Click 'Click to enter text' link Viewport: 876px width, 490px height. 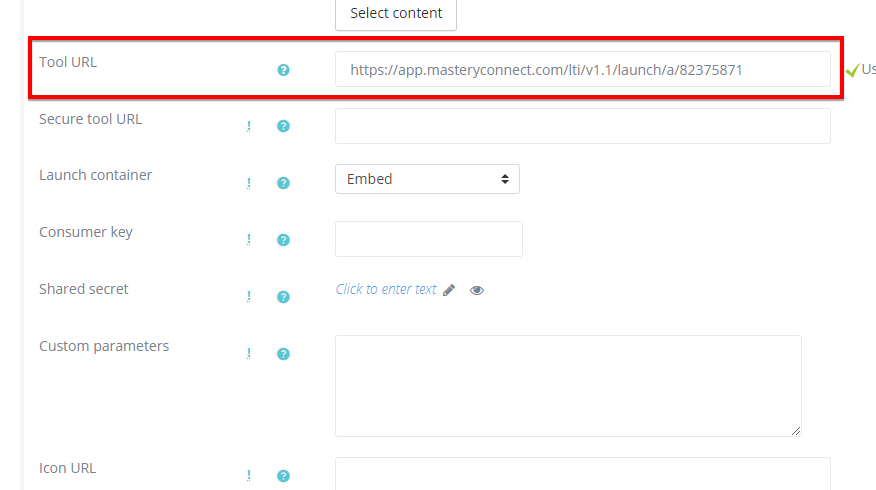(x=386, y=289)
